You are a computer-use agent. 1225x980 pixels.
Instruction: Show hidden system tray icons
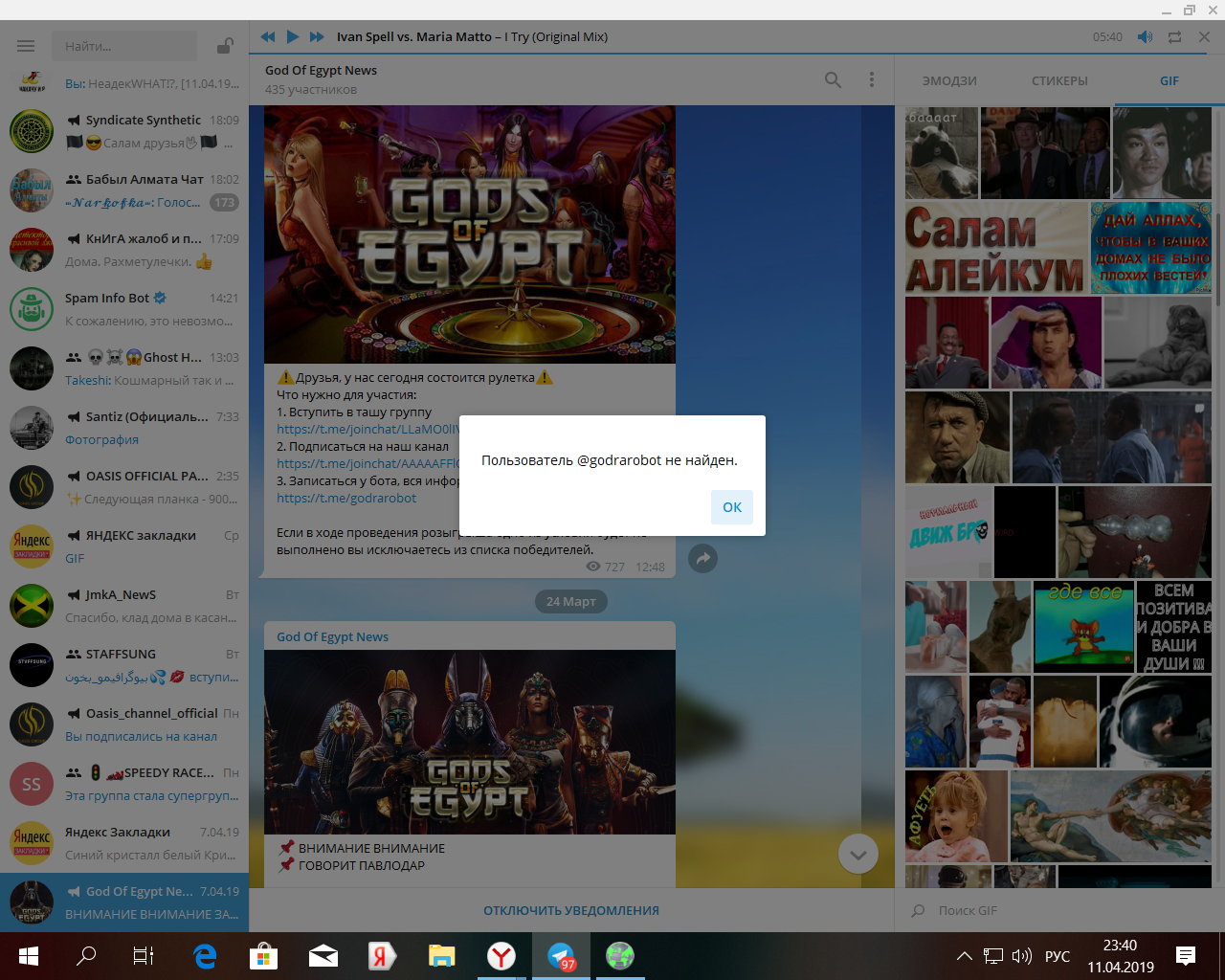click(965, 956)
